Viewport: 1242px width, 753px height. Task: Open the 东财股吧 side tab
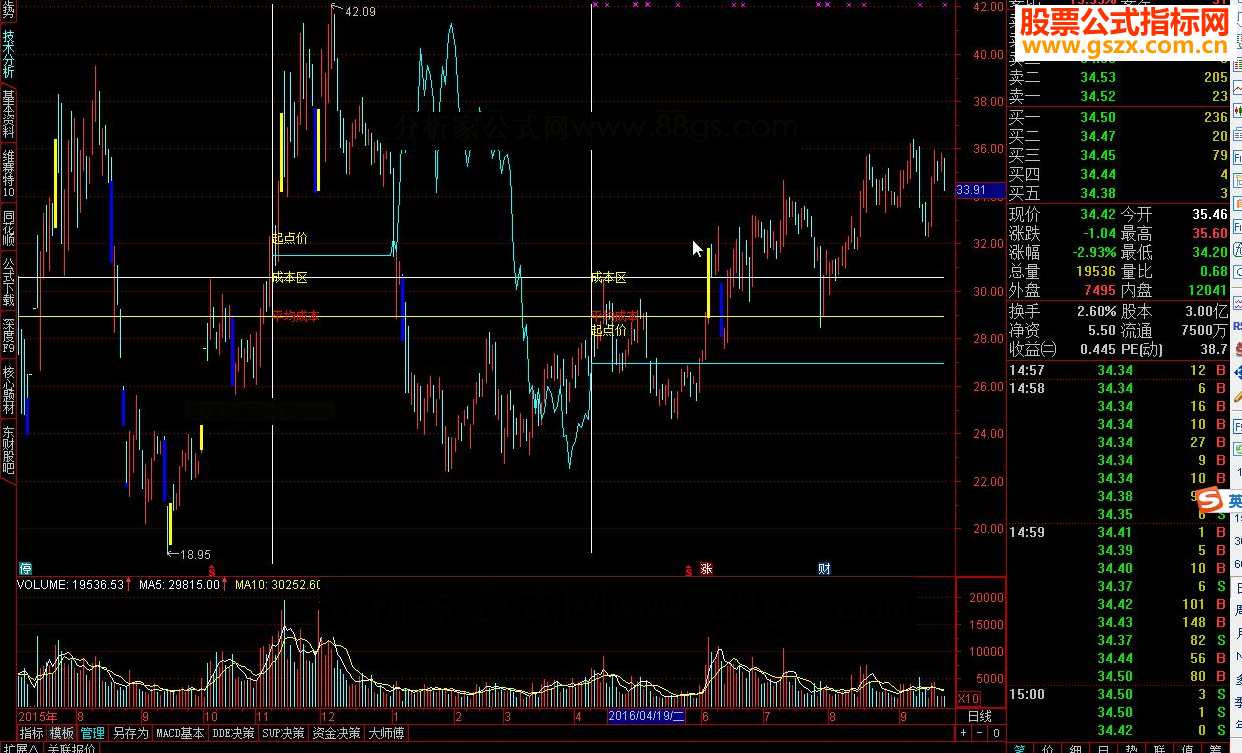[8, 450]
